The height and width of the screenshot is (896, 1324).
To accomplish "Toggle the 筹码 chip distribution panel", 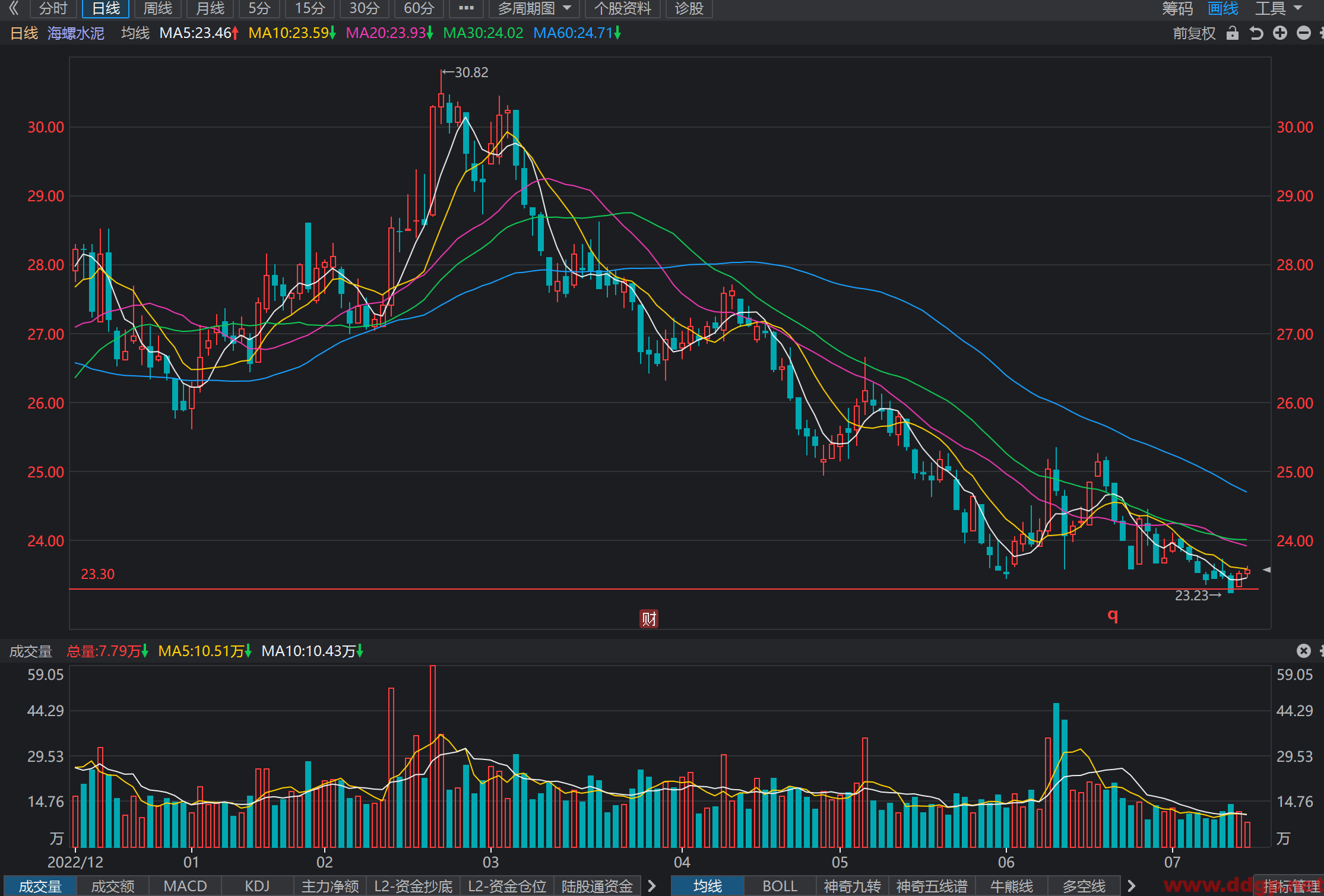I will point(1177,8).
